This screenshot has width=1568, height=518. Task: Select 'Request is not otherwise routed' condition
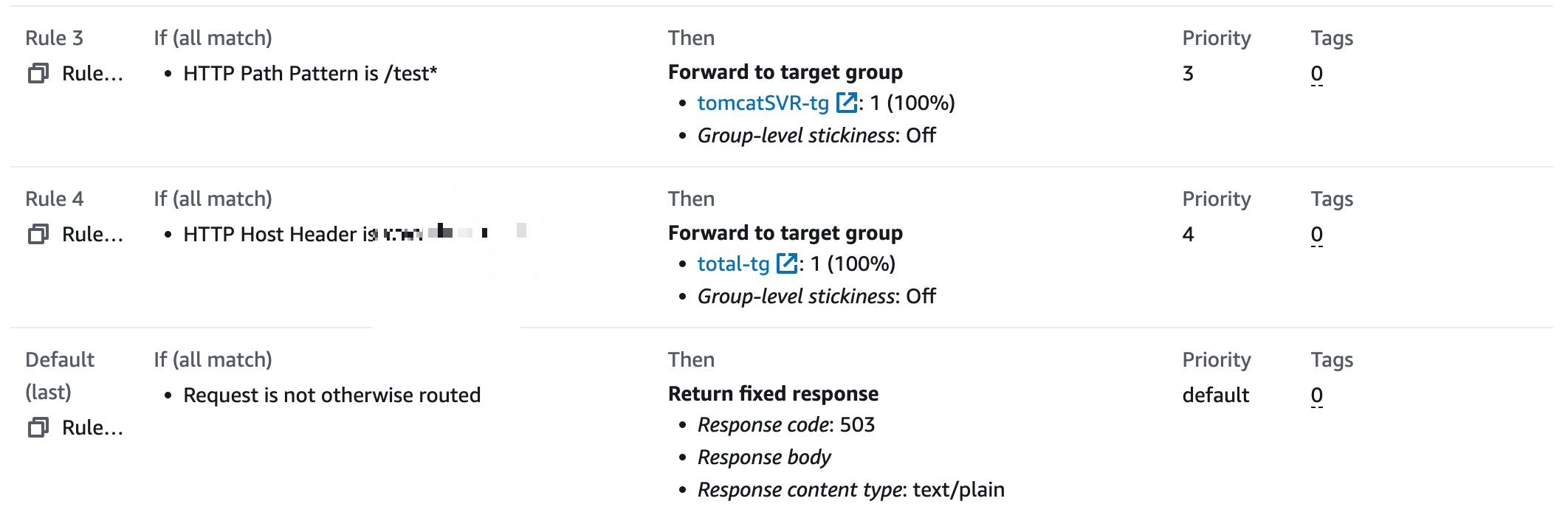331,396
